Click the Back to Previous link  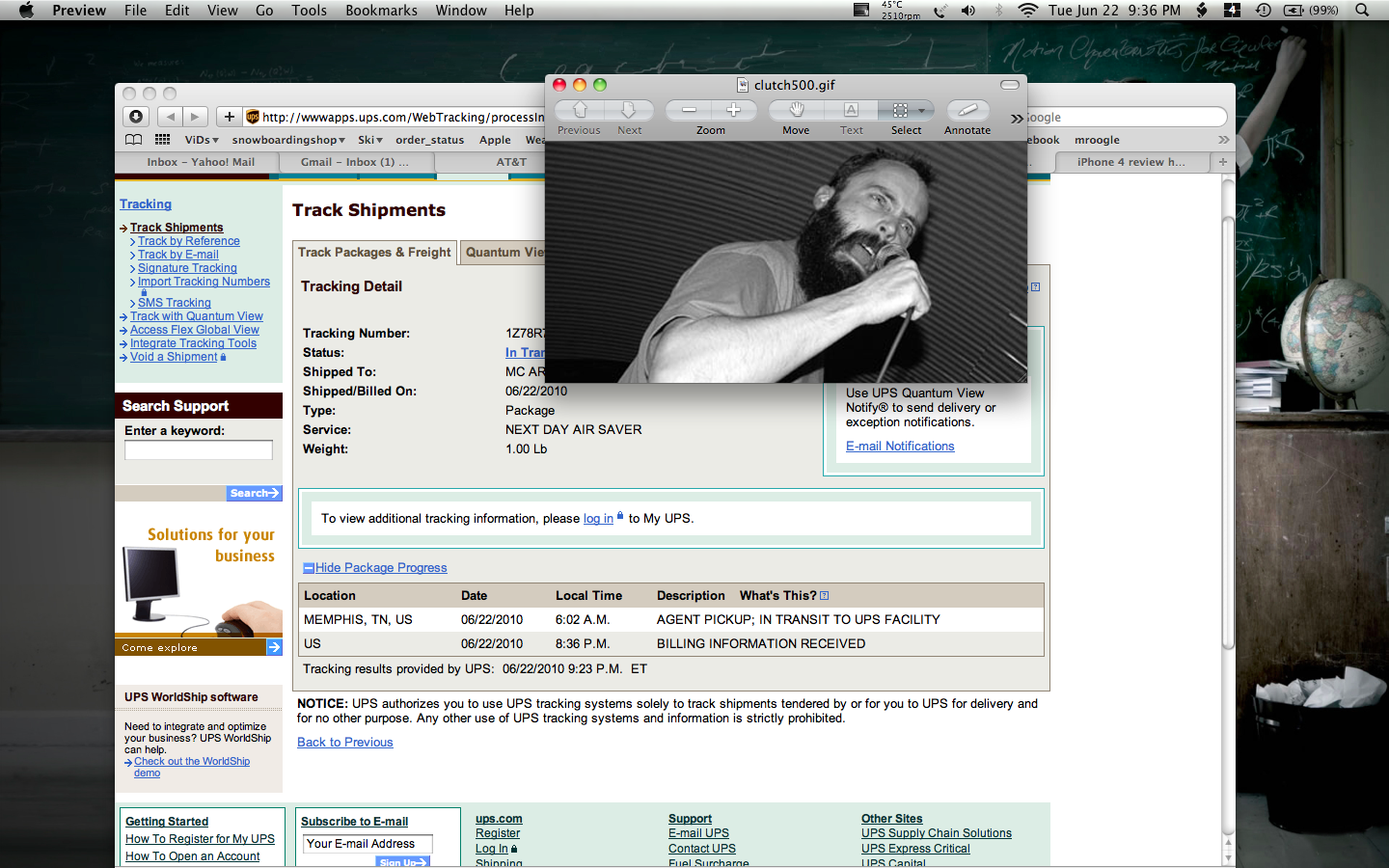coord(345,743)
